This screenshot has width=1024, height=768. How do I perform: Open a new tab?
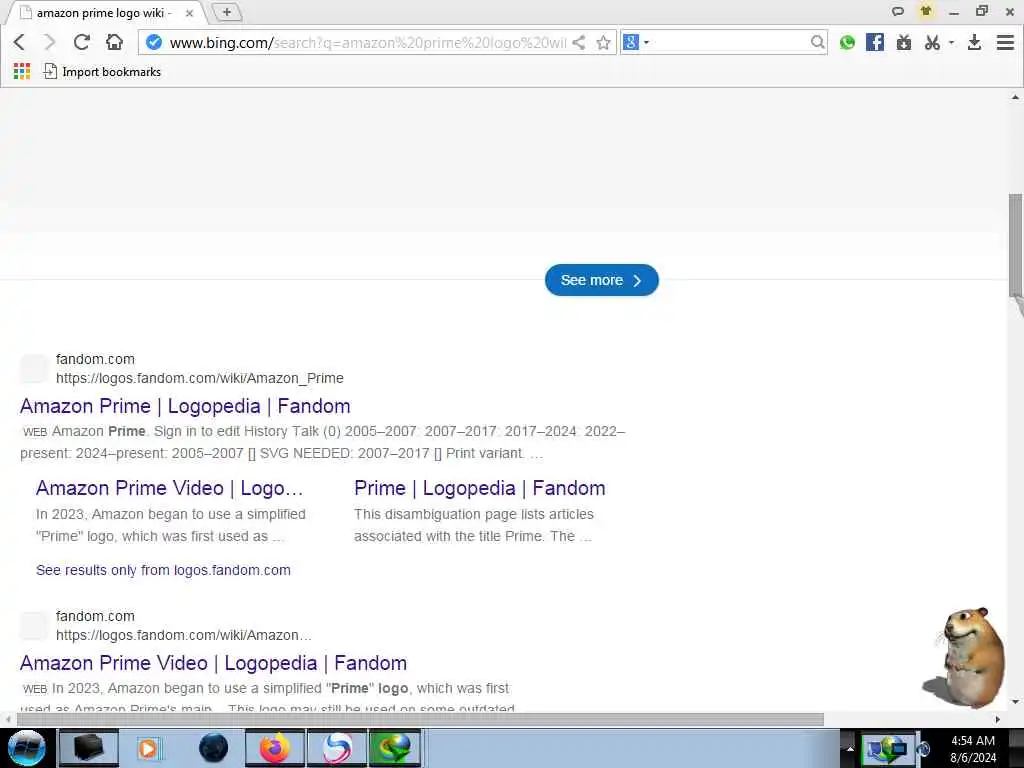(227, 12)
